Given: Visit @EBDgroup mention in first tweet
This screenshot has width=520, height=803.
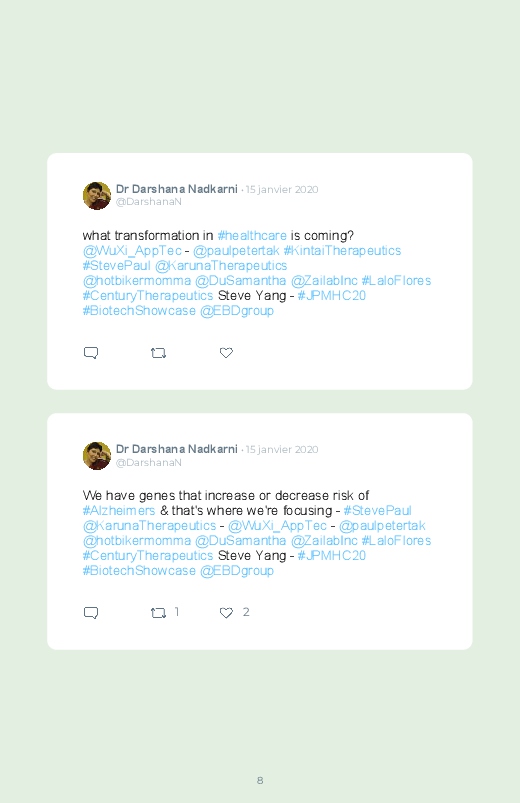Looking at the screenshot, I should (x=237, y=311).
